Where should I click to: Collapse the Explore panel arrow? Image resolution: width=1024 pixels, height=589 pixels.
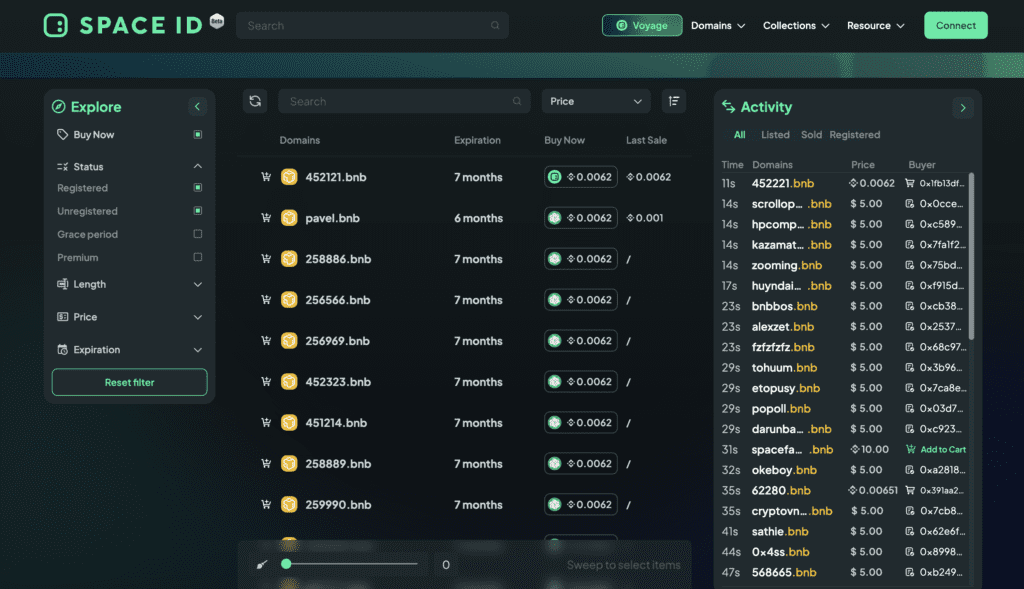click(197, 106)
